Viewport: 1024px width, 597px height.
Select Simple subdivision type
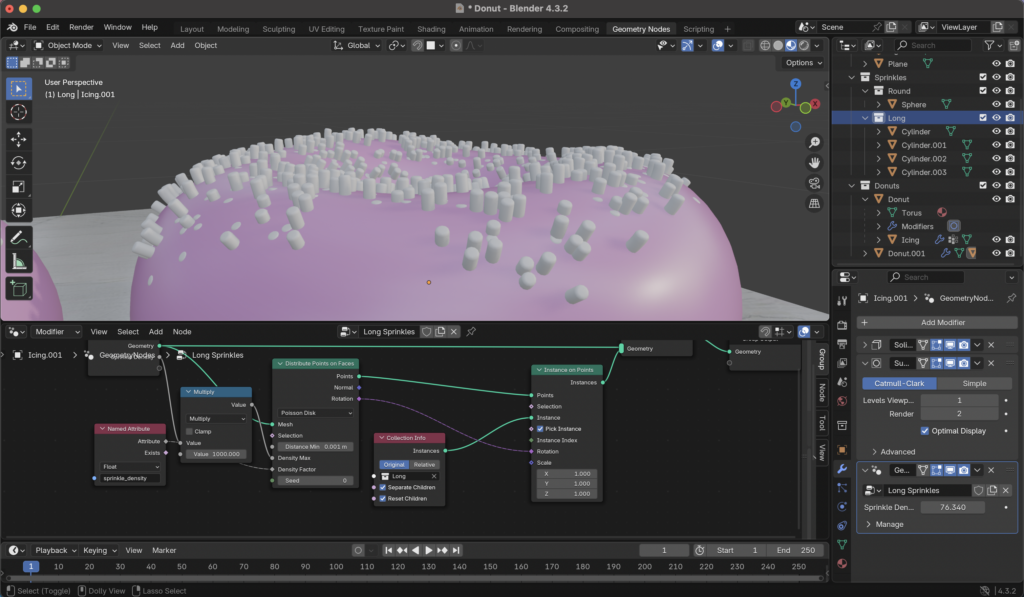pyautogui.click(x=974, y=383)
